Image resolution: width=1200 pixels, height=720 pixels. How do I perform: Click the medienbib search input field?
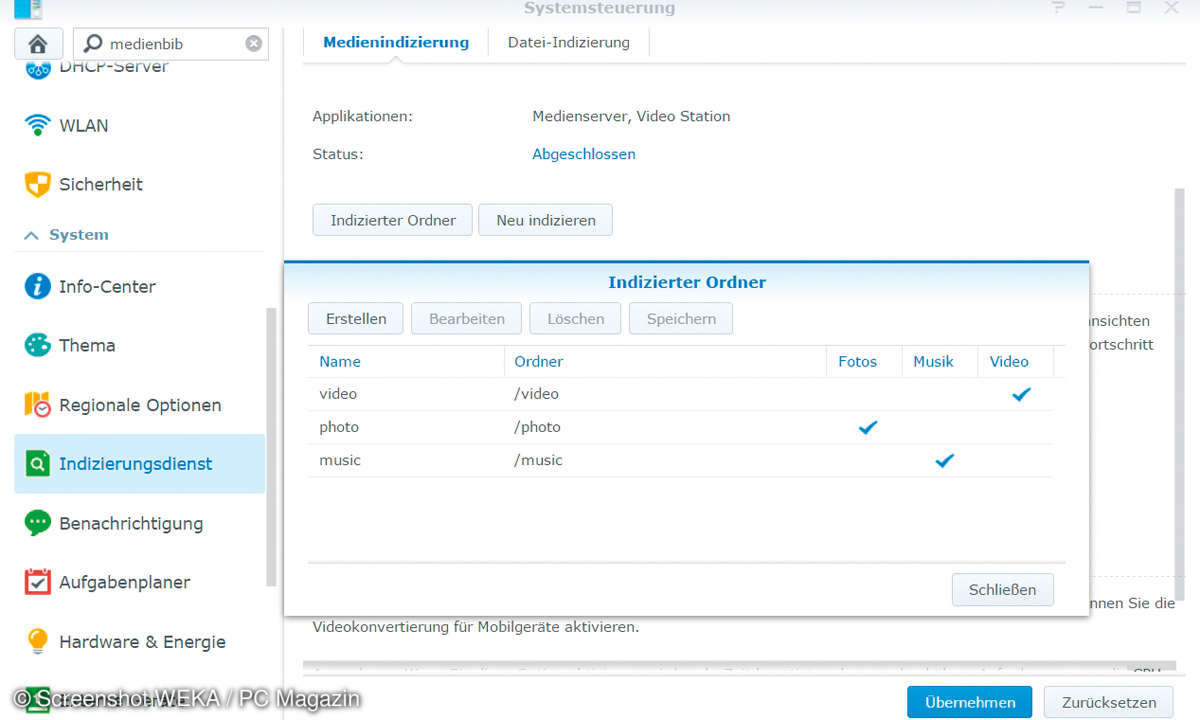pyautogui.click(x=173, y=44)
